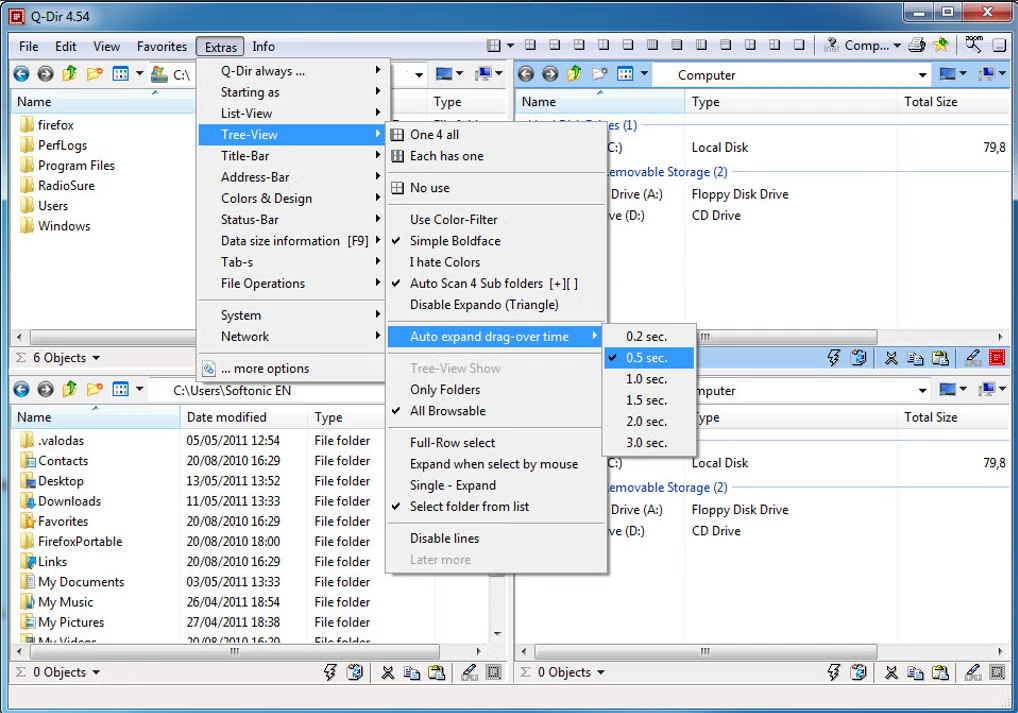The height and width of the screenshot is (713, 1018).
Task: Select the Program Files folder
Action: pyautogui.click(x=76, y=166)
